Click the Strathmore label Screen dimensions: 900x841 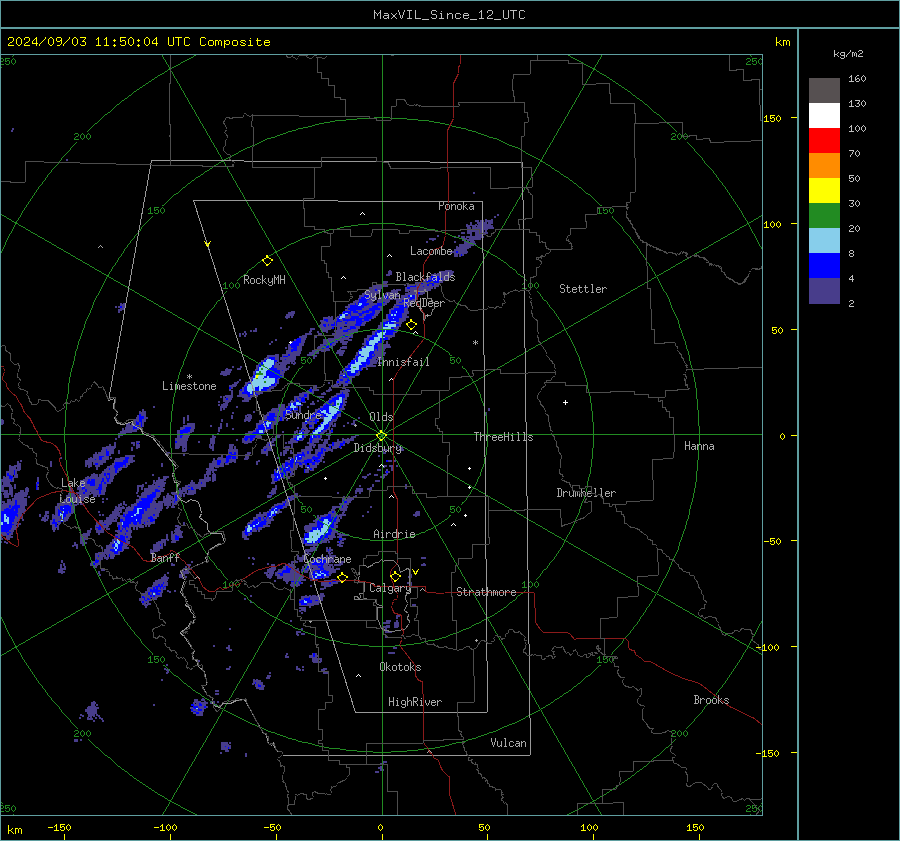[486, 592]
